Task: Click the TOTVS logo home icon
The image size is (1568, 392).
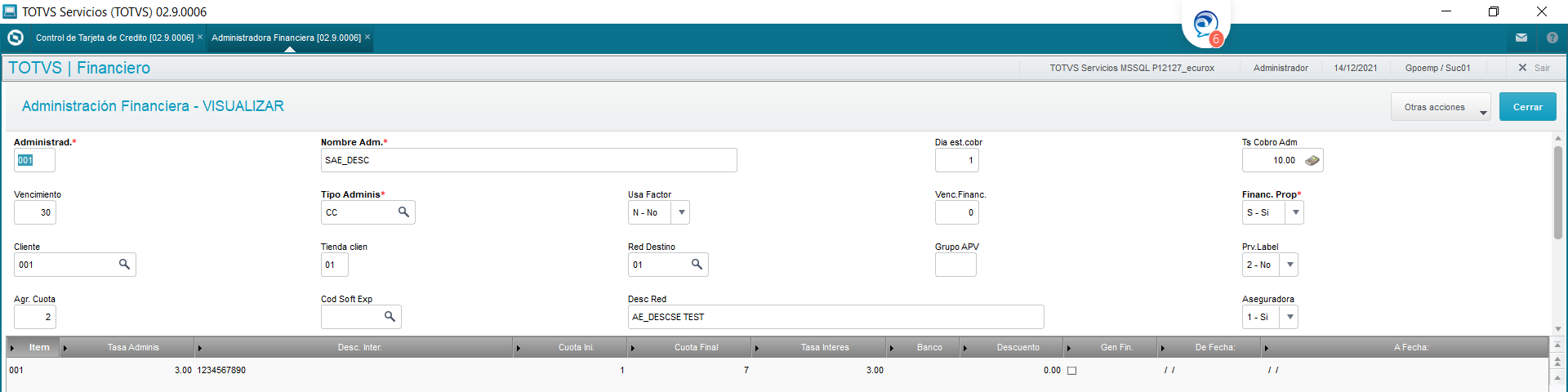Action: (x=16, y=38)
